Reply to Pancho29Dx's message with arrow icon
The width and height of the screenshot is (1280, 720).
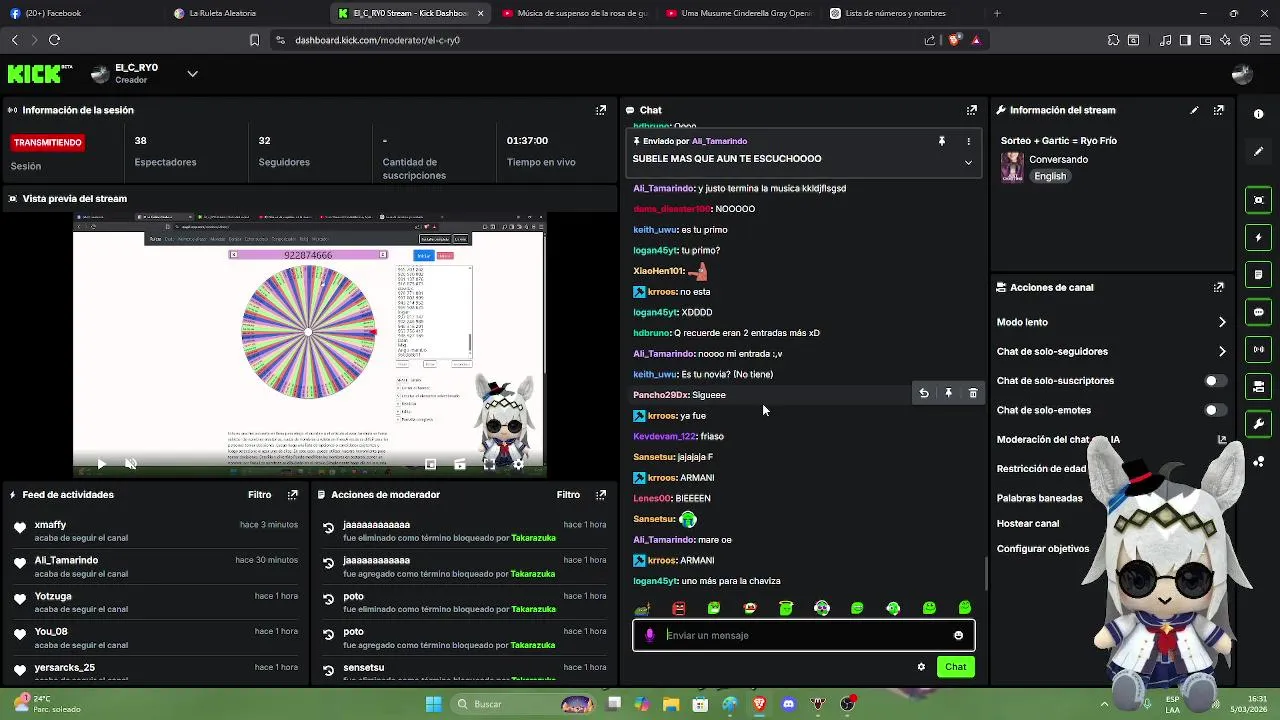click(x=924, y=394)
